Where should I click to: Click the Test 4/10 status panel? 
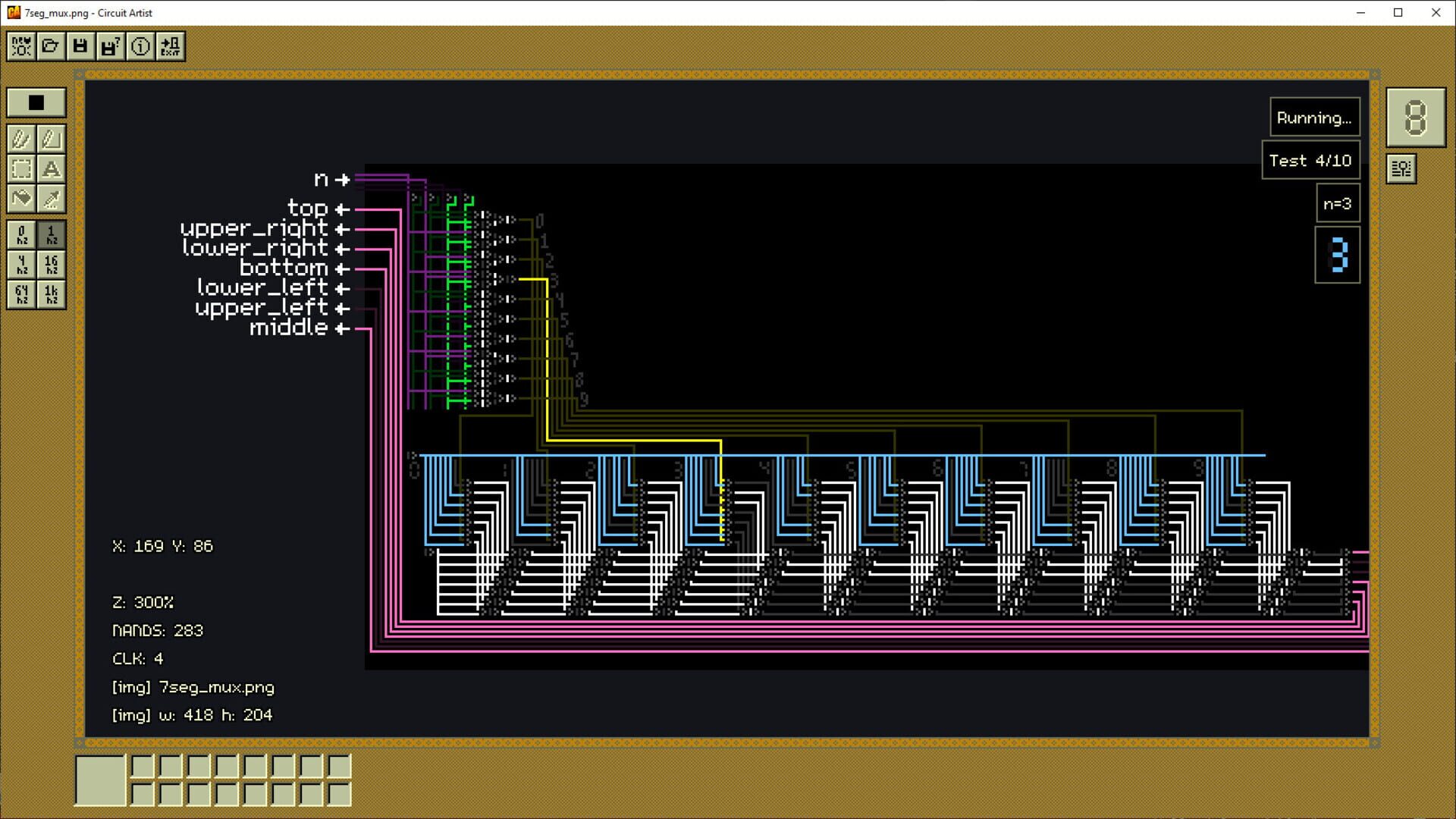click(x=1310, y=160)
